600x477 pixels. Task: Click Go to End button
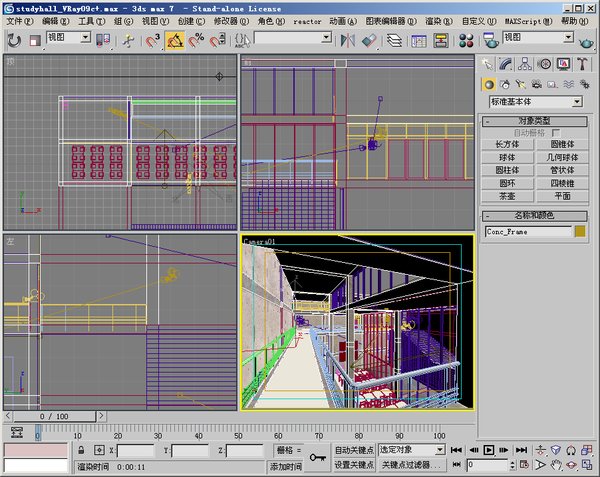point(521,450)
